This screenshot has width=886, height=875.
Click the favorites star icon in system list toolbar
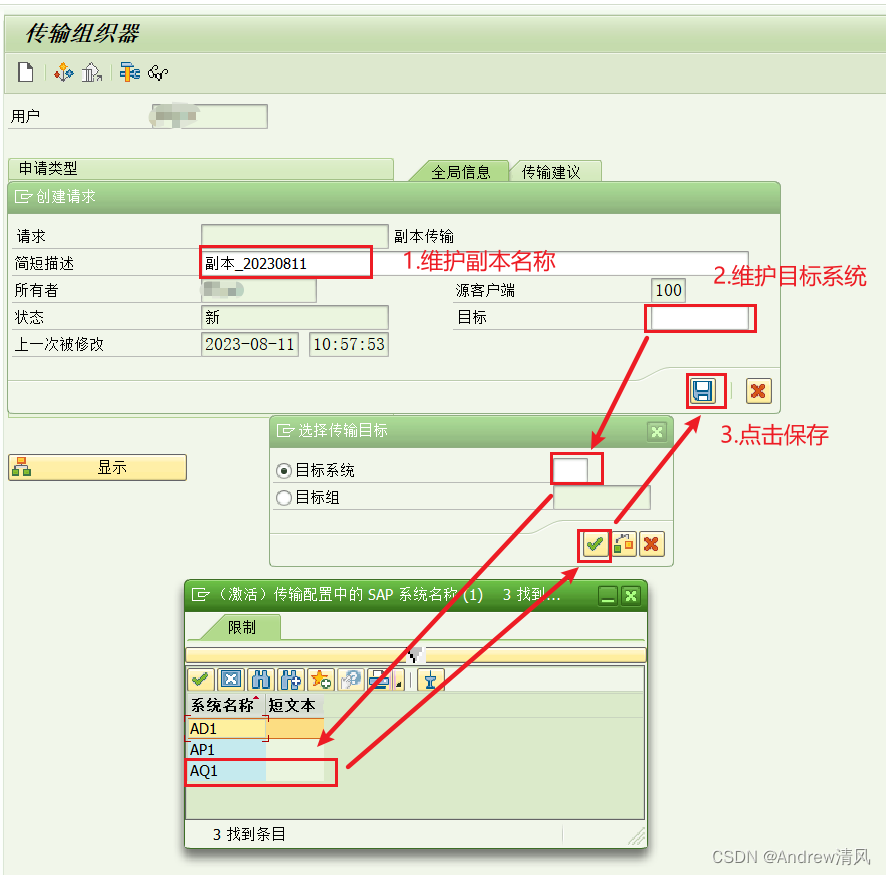tap(318, 679)
